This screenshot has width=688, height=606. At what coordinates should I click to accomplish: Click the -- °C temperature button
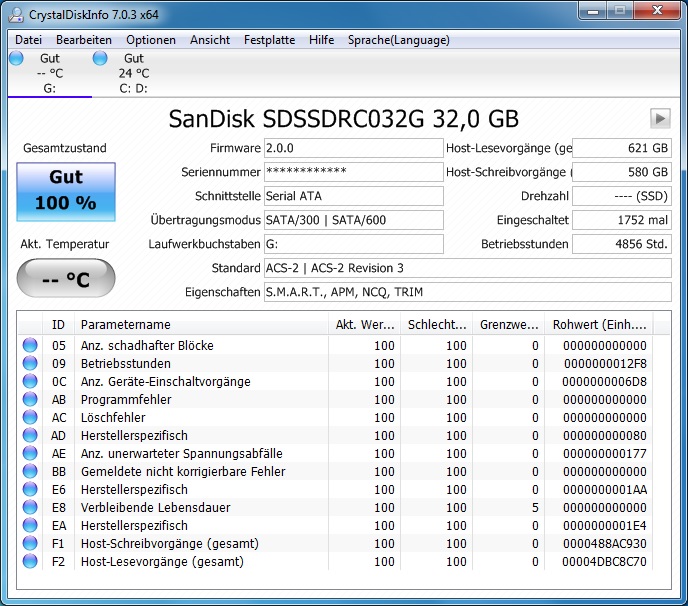(66, 278)
